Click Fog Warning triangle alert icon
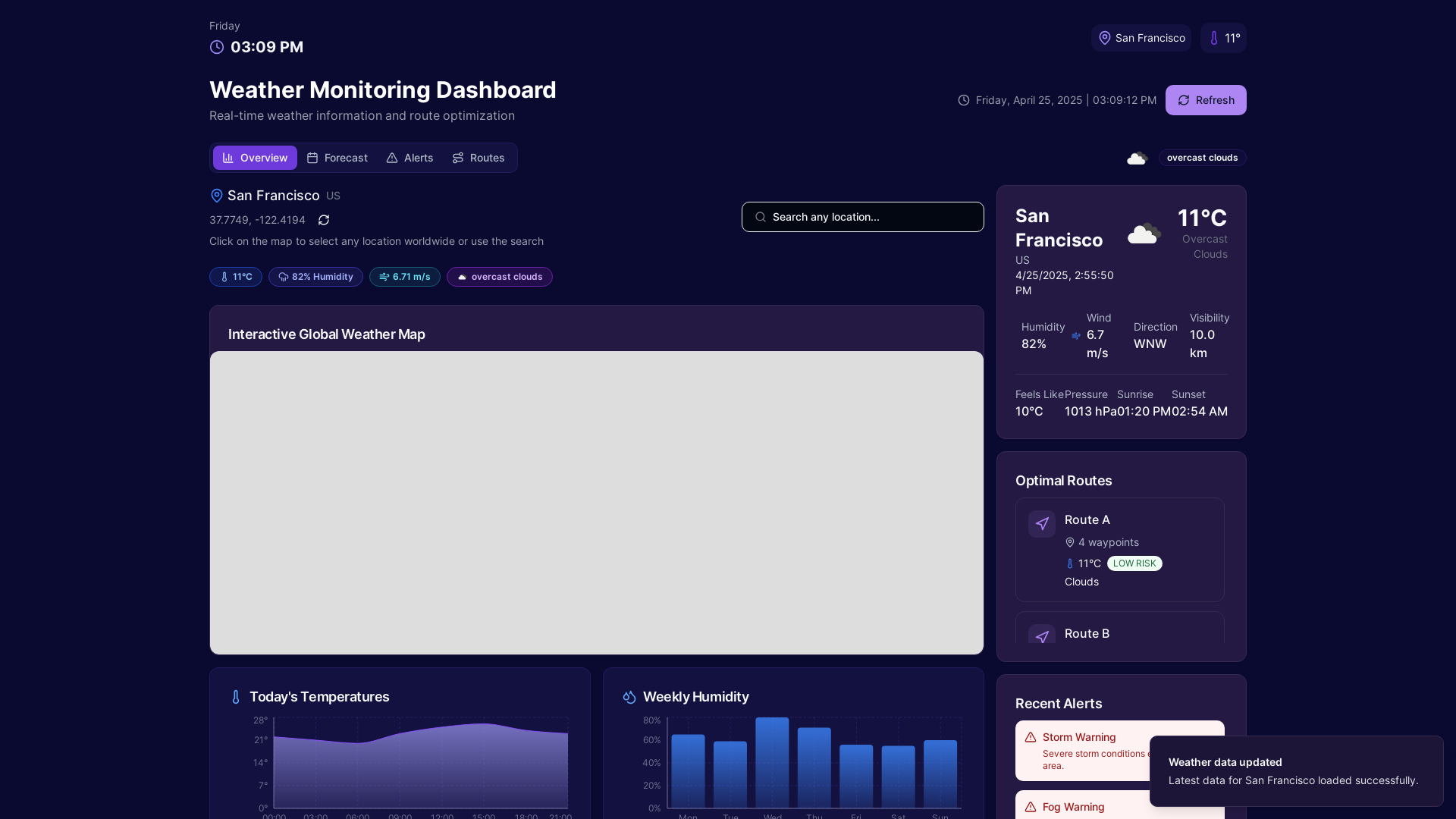This screenshot has height=819, width=1456. click(1030, 807)
